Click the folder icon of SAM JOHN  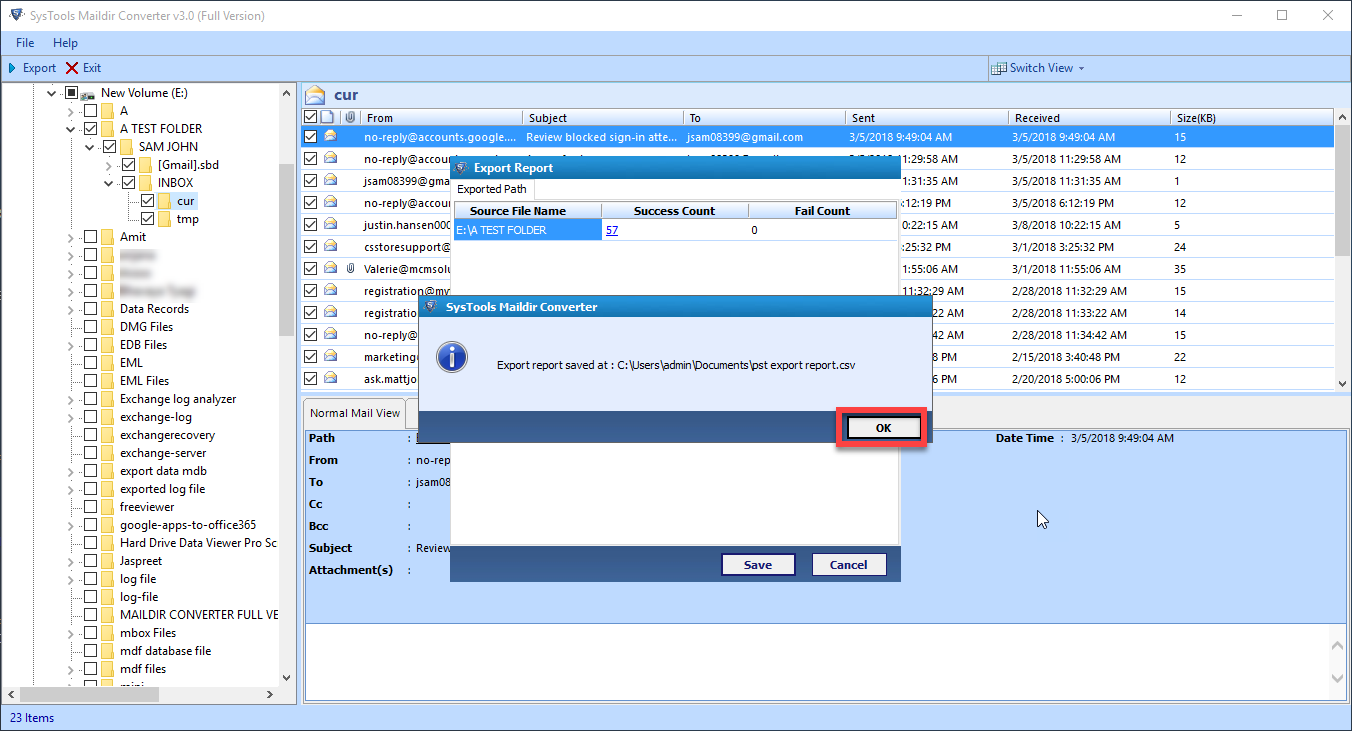127,147
